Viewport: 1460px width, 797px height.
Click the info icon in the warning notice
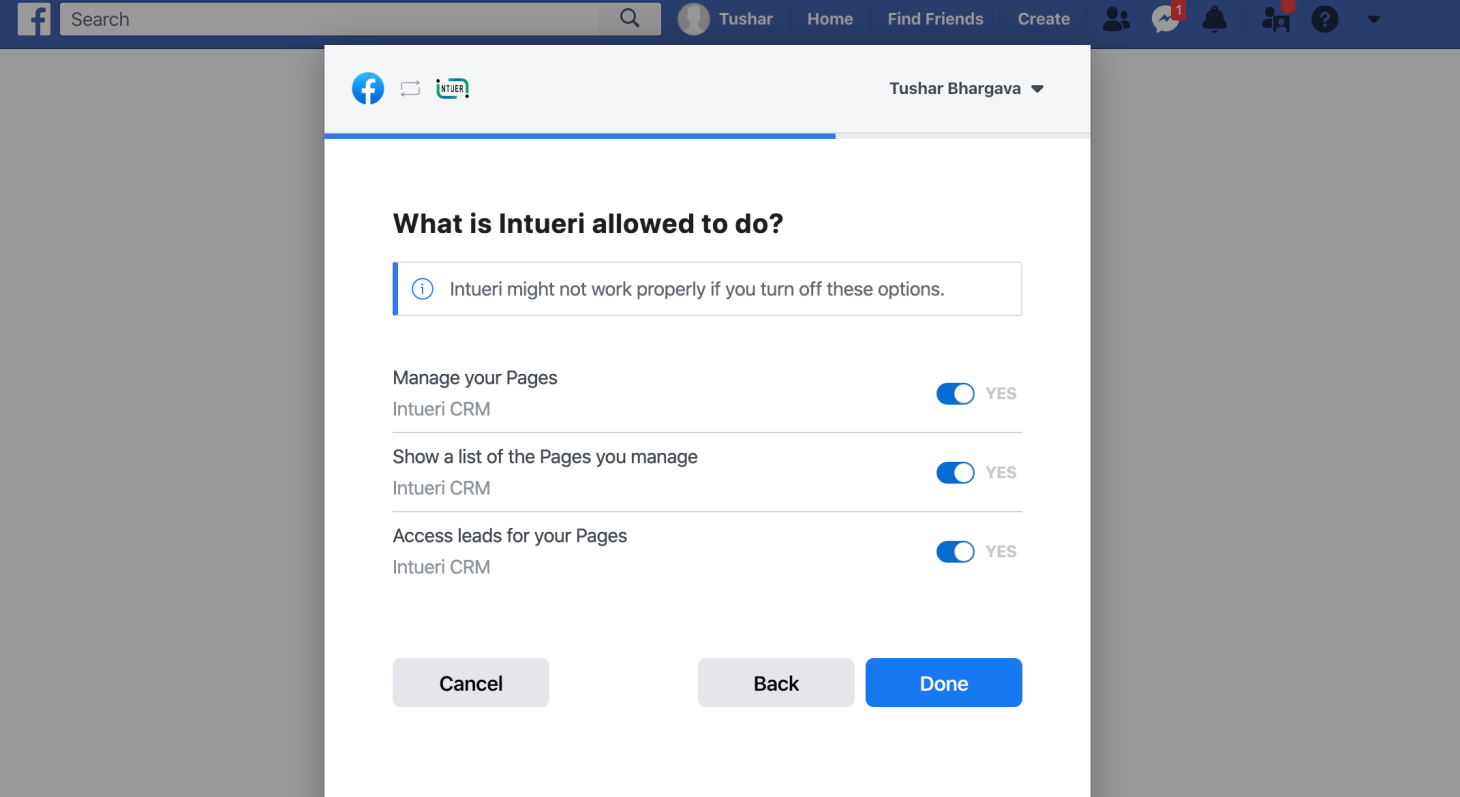coord(423,289)
